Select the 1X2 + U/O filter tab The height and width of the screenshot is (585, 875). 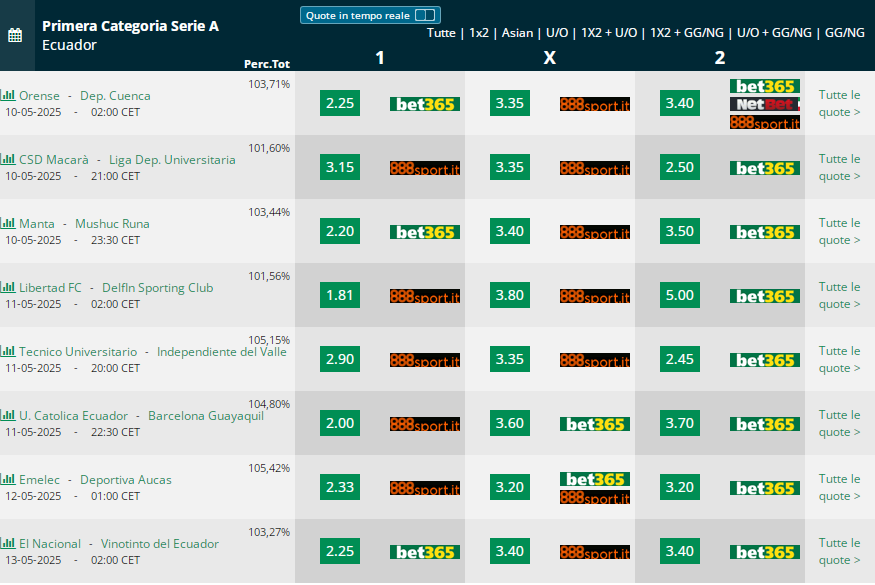(x=609, y=33)
